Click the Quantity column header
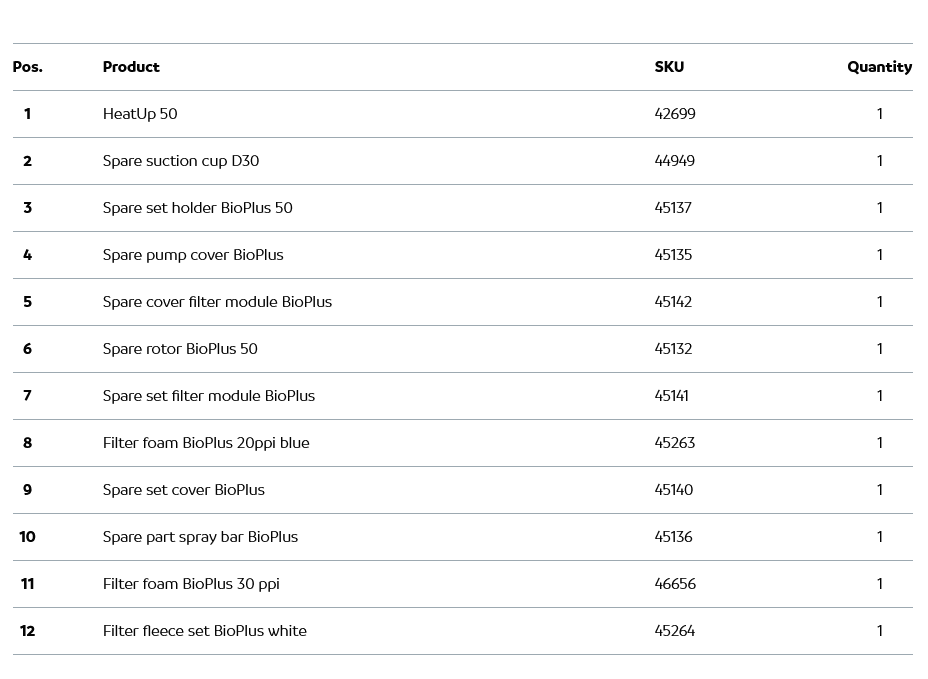The height and width of the screenshot is (679, 928). click(x=879, y=67)
